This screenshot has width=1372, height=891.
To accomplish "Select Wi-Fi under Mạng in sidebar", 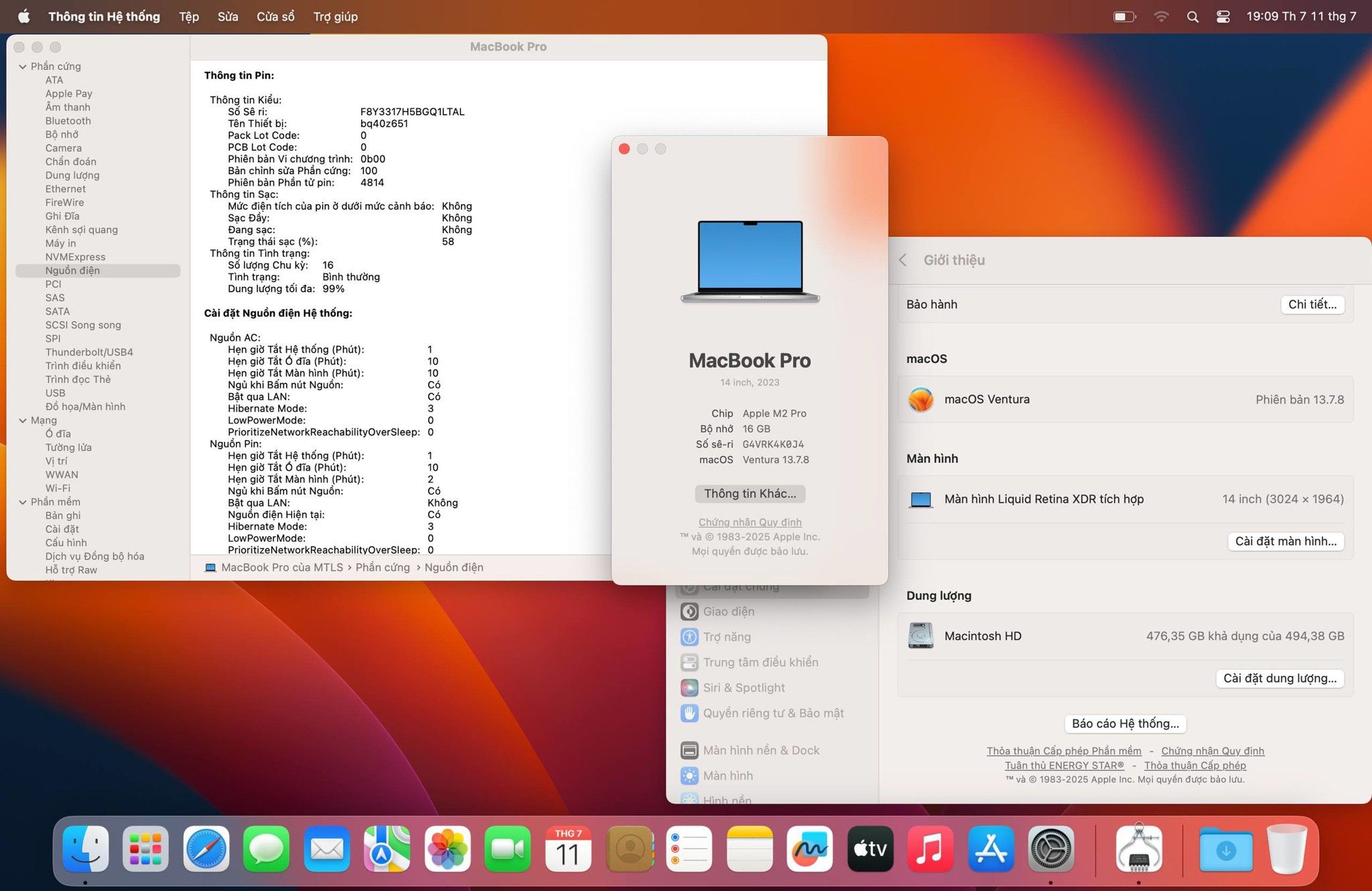I will tap(58, 488).
